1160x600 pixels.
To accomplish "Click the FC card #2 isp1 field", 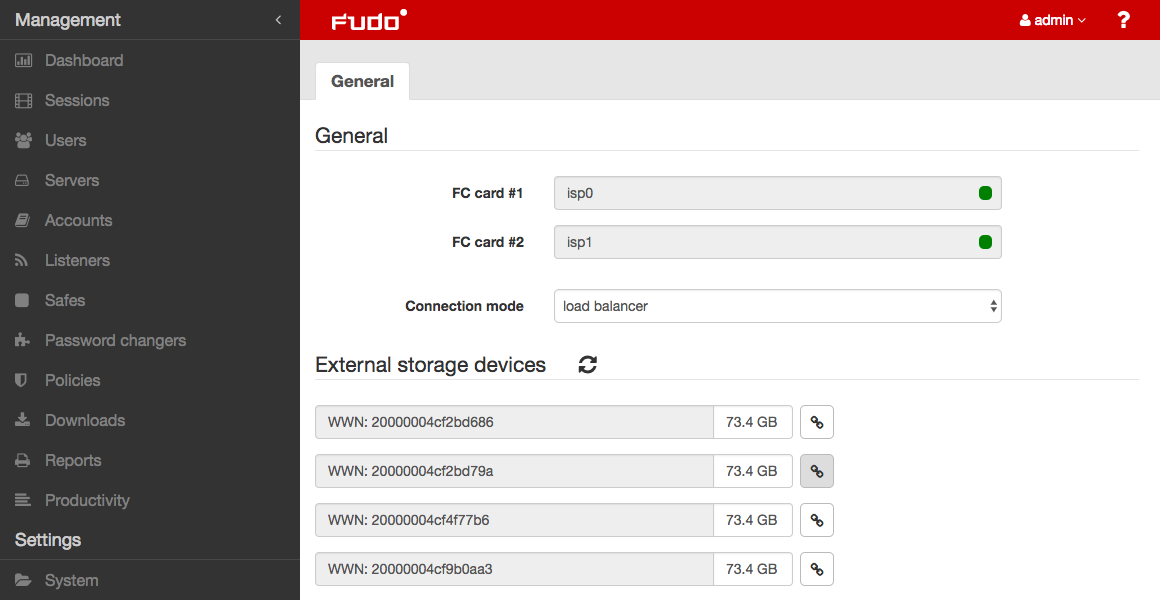I will (778, 242).
